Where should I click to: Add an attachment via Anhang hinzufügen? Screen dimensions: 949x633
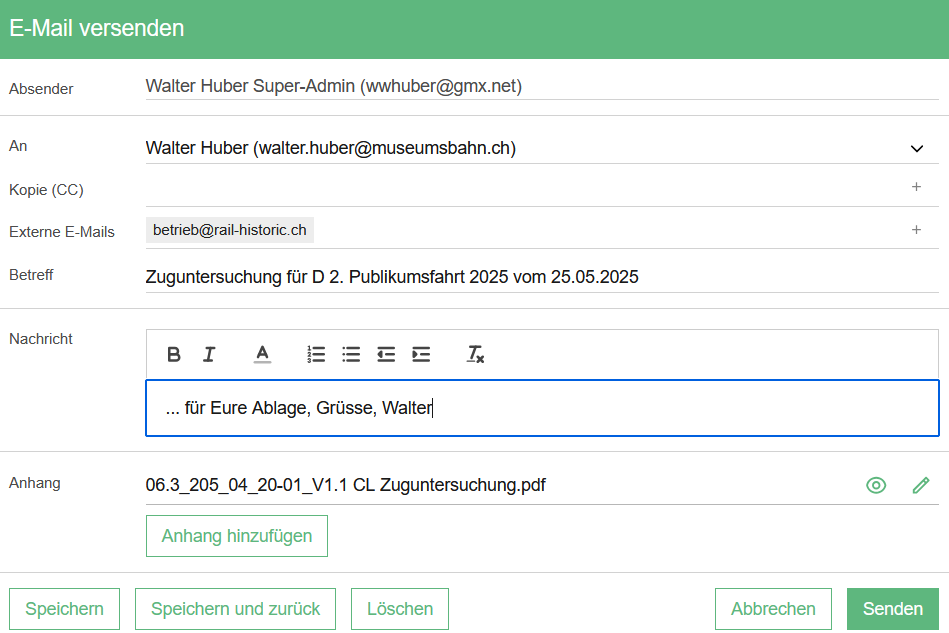click(x=236, y=536)
